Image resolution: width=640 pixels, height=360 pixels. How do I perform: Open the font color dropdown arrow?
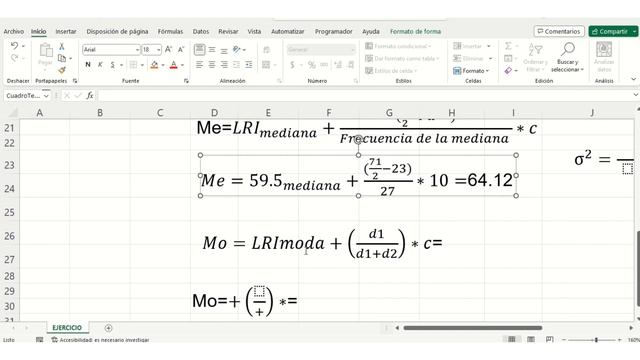[x=182, y=65]
